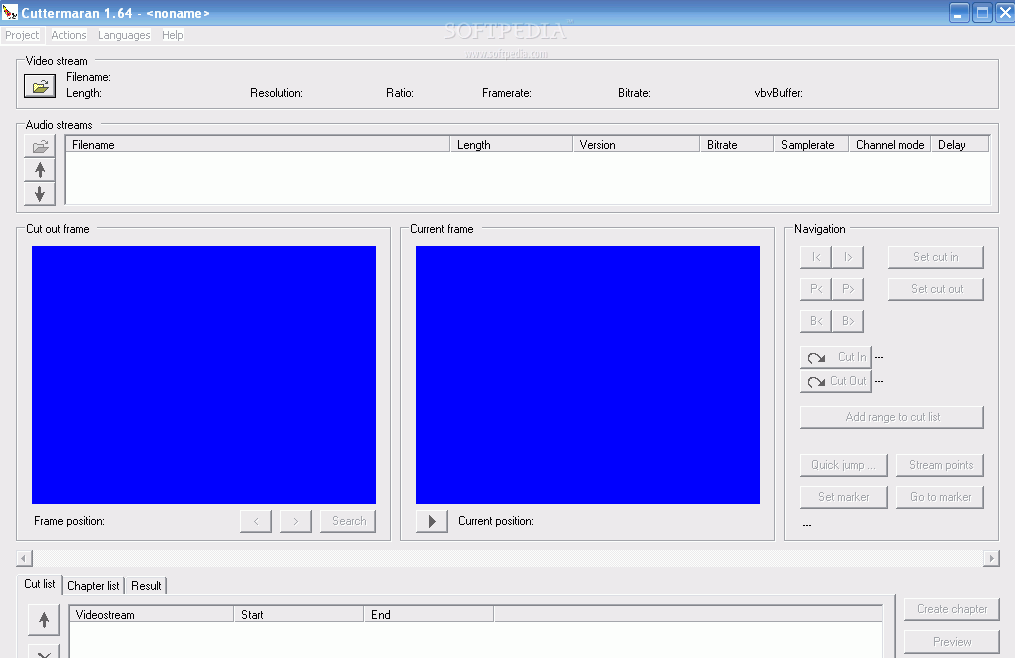
Task: Switch to the Chapter list tab
Action: click(x=93, y=586)
